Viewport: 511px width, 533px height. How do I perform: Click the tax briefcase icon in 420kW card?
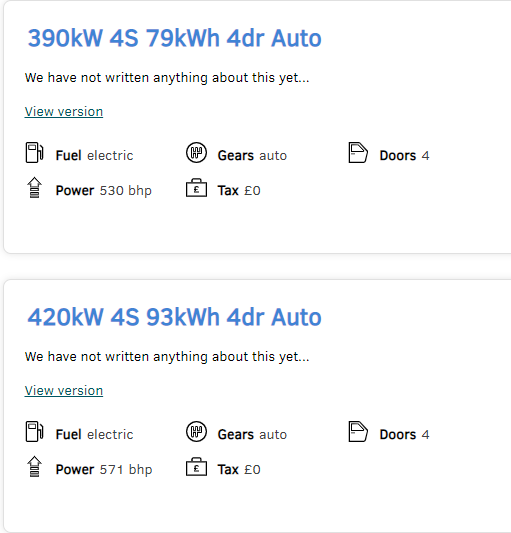click(x=196, y=467)
